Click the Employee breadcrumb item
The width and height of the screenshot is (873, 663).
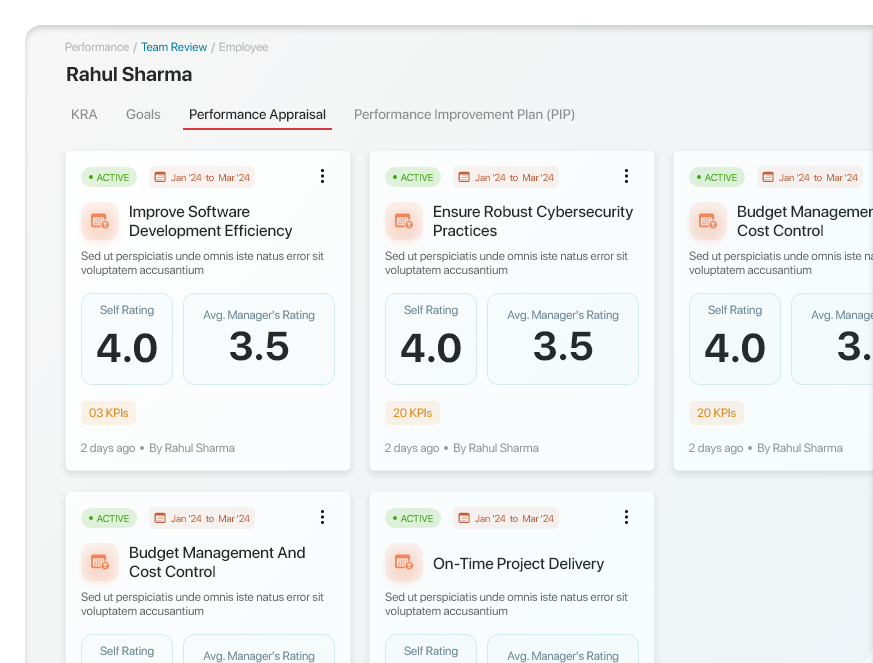click(243, 47)
